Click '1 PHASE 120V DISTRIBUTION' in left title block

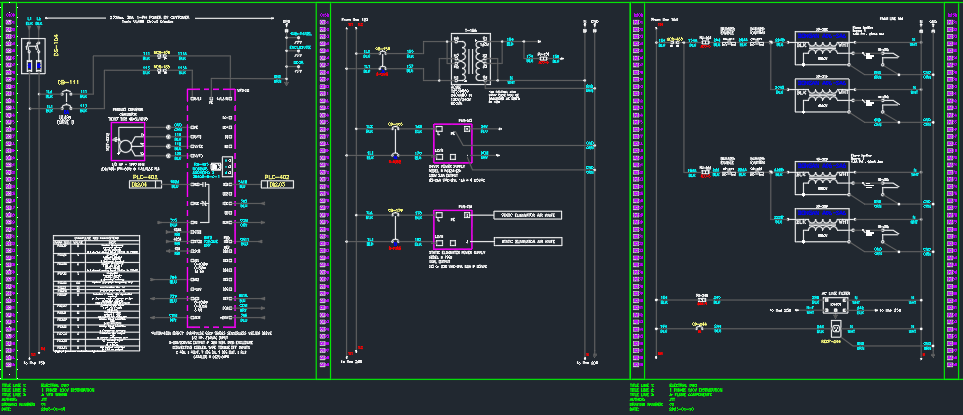(x=68, y=389)
